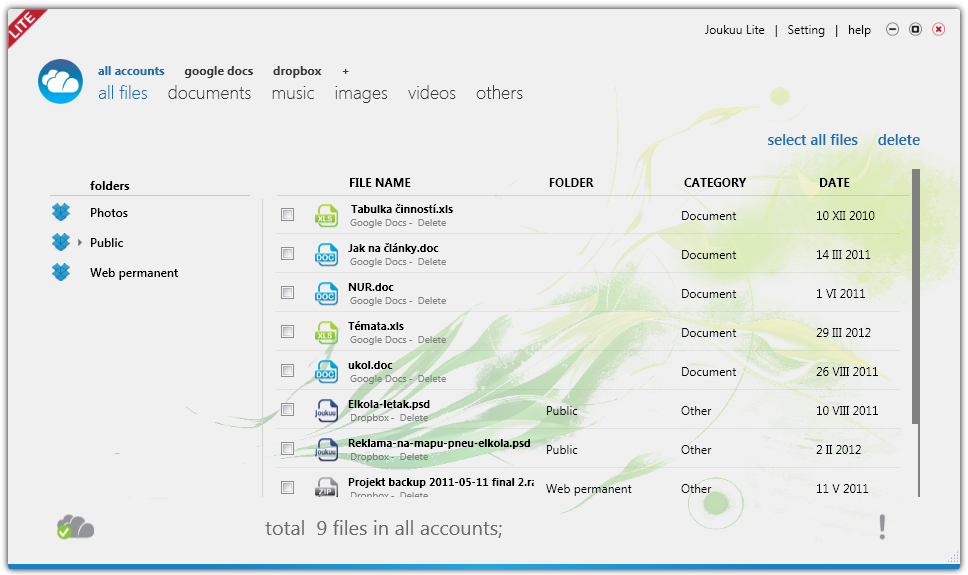The width and height of the screenshot is (968, 575).
Task: Click the Dropbox icon beside Web permanent
Action: (61, 272)
